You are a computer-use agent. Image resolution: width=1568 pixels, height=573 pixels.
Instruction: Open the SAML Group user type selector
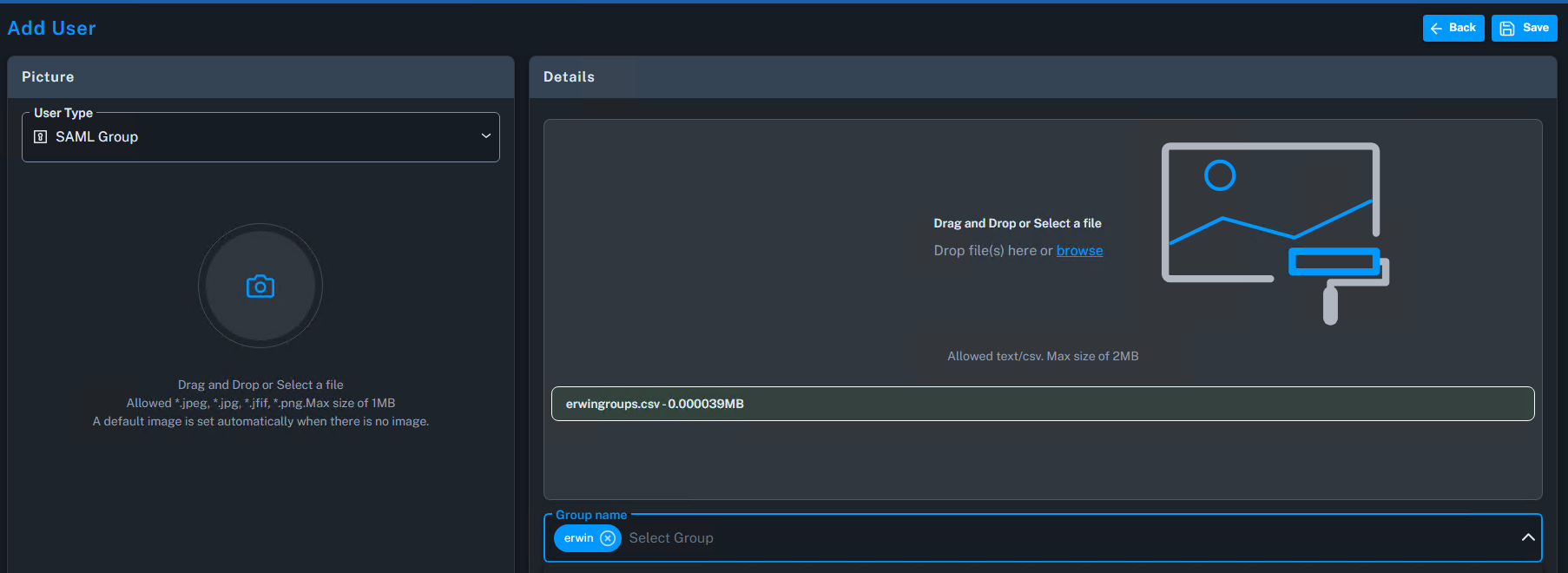coord(260,137)
